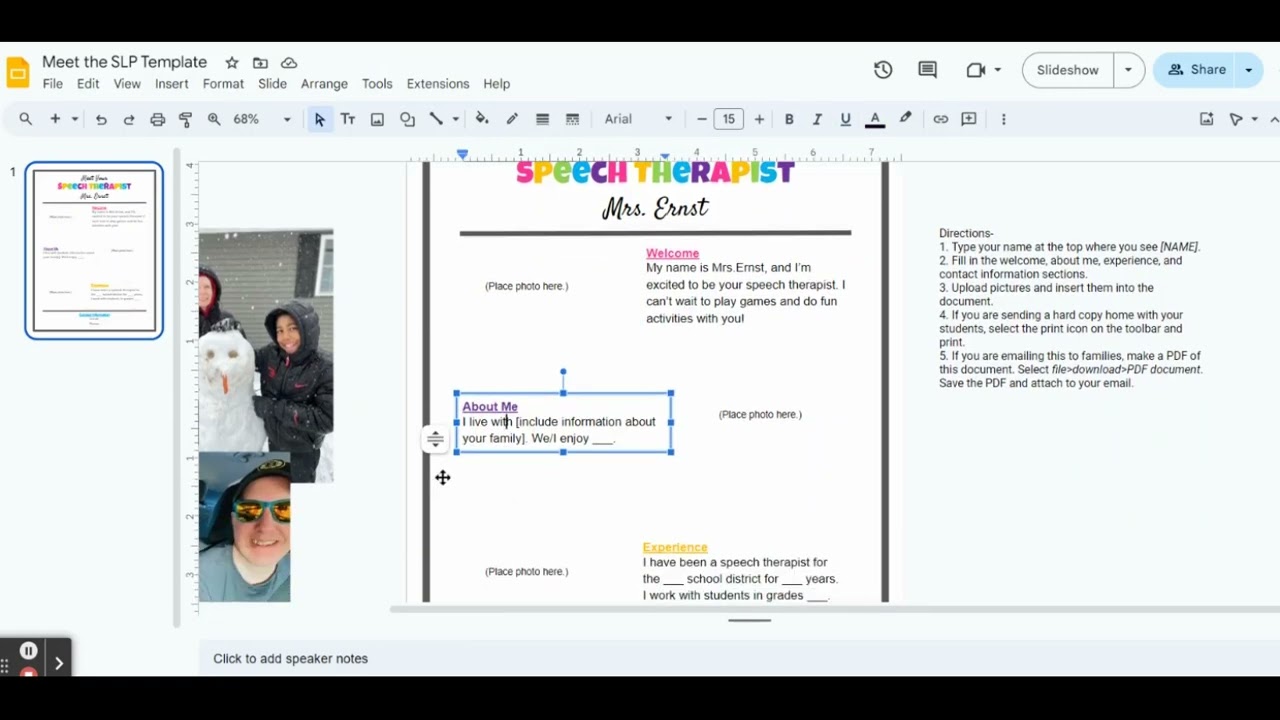1280x720 pixels.
Task: Toggle italic formatting
Action: 817,119
